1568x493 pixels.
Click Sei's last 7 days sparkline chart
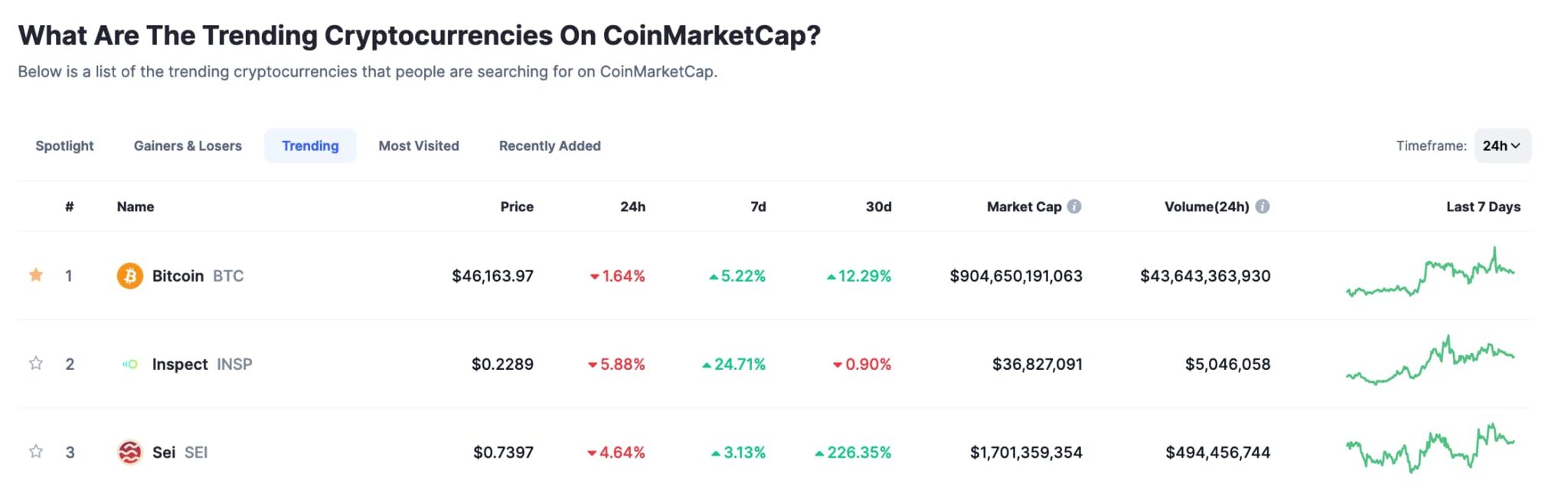(x=1432, y=452)
